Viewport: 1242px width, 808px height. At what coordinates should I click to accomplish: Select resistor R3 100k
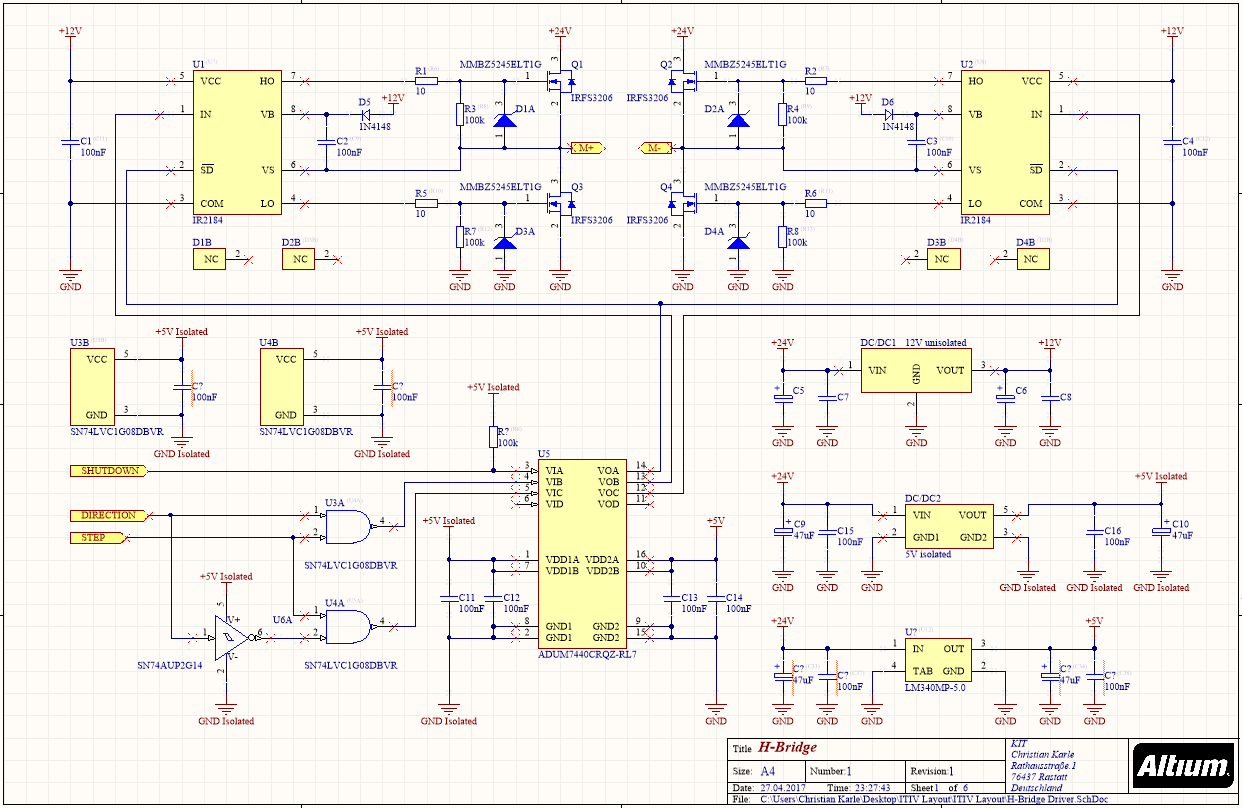(460, 114)
